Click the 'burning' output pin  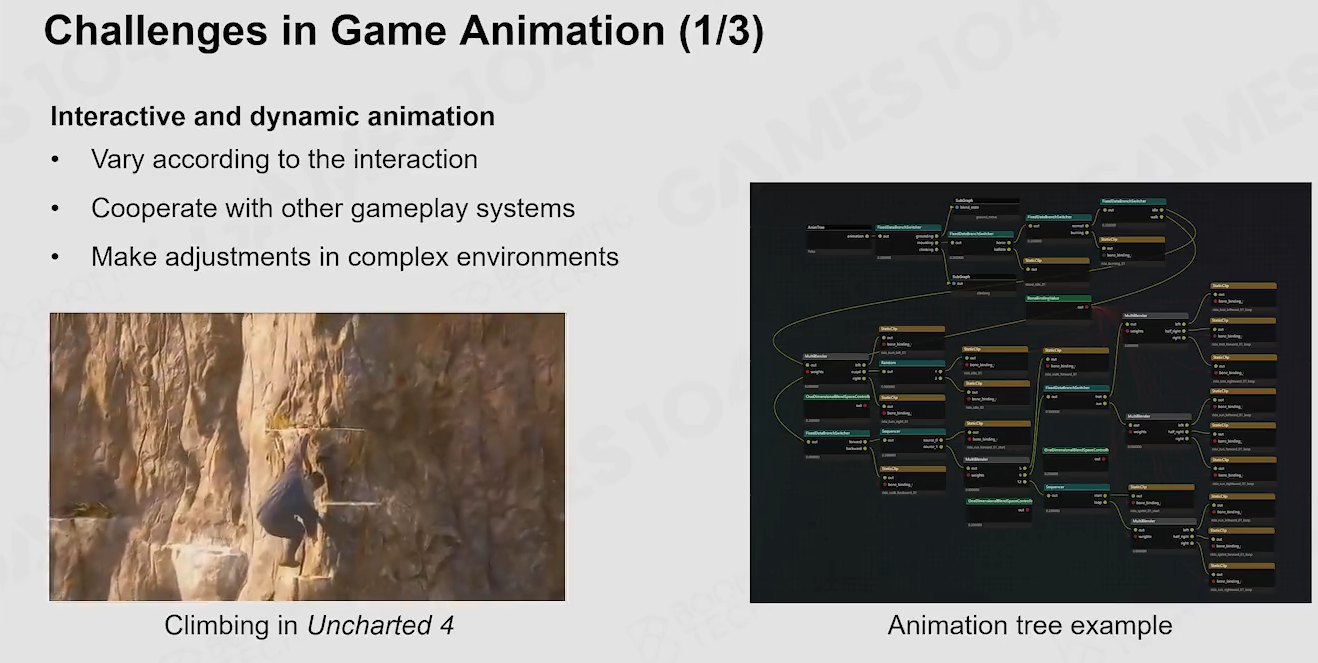(1087, 233)
